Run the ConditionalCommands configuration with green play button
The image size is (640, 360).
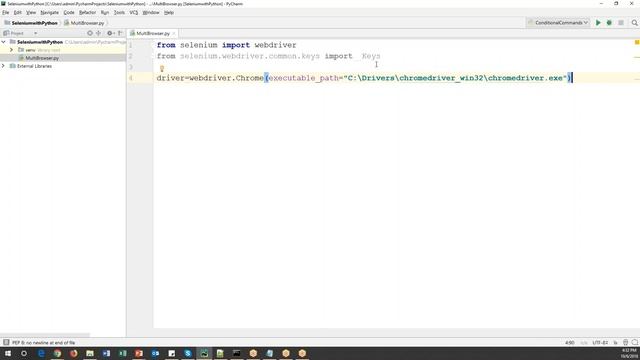tap(598, 23)
